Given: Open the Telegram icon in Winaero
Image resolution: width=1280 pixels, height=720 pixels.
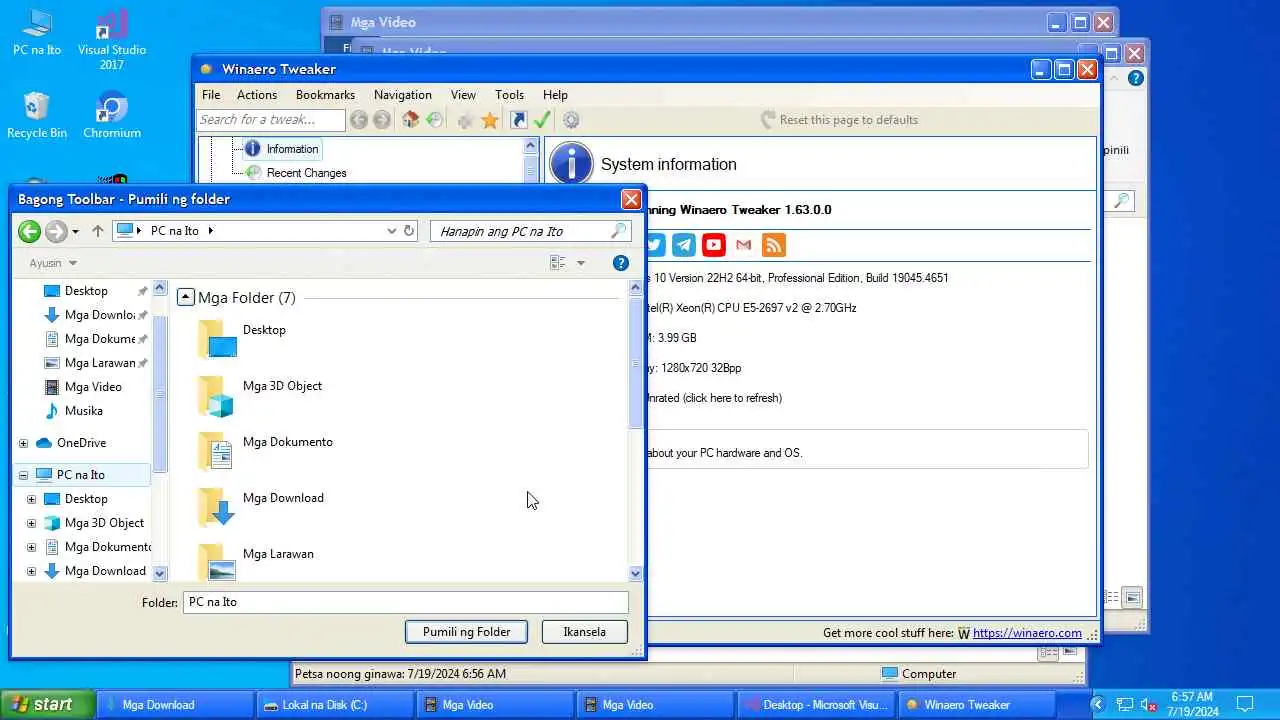Looking at the screenshot, I should pyautogui.click(x=684, y=245).
